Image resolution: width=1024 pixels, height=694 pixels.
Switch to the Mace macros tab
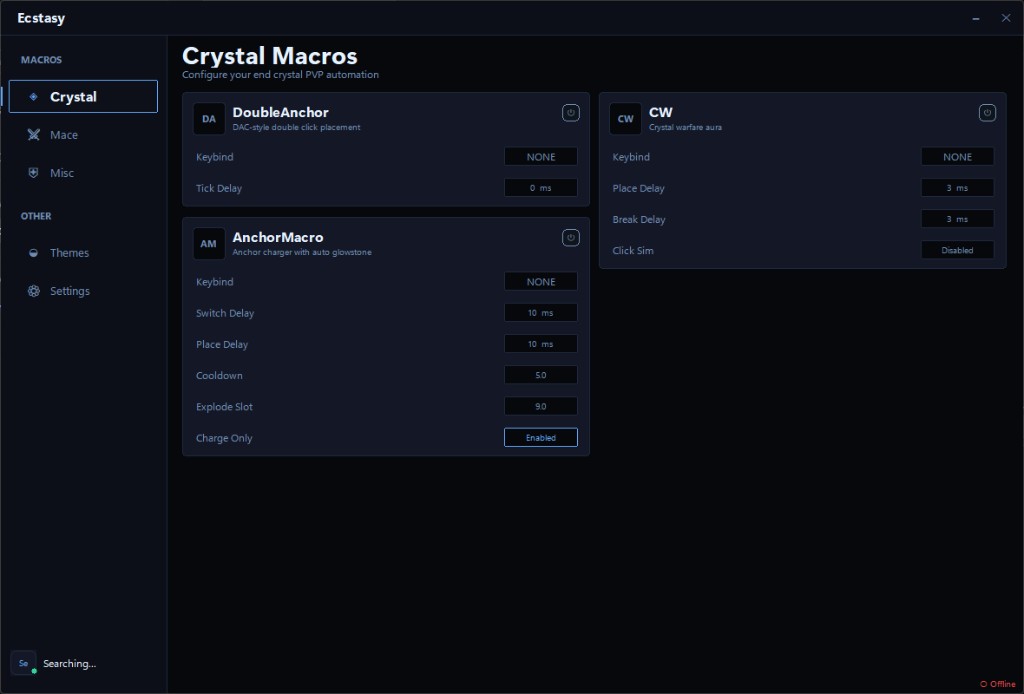click(63, 134)
